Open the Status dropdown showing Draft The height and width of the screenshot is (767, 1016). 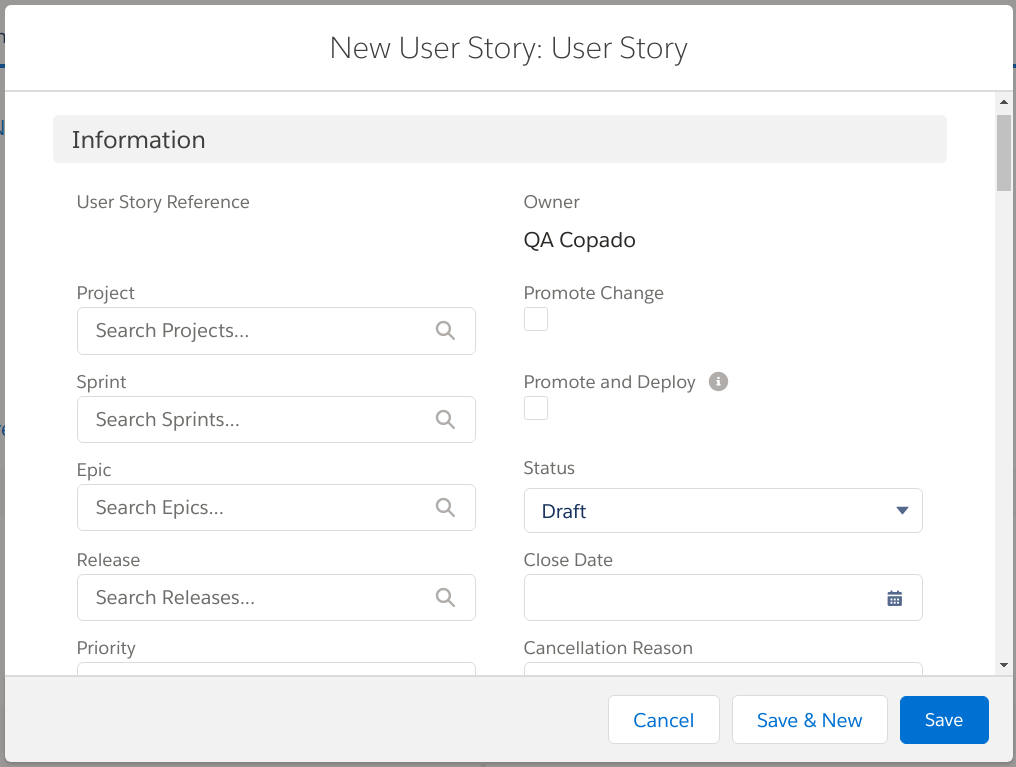pos(722,511)
